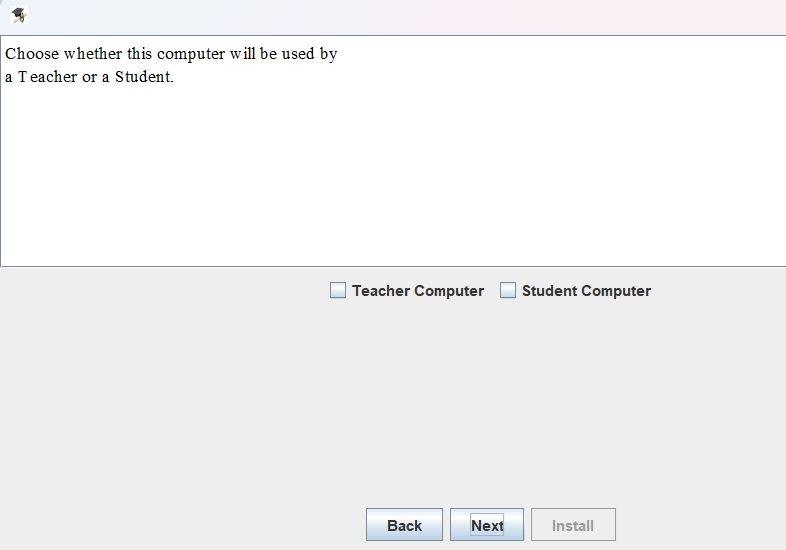This screenshot has width=786, height=550.
Task: Choose the Teacher option for this computer
Action: click(x=338, y=290)
